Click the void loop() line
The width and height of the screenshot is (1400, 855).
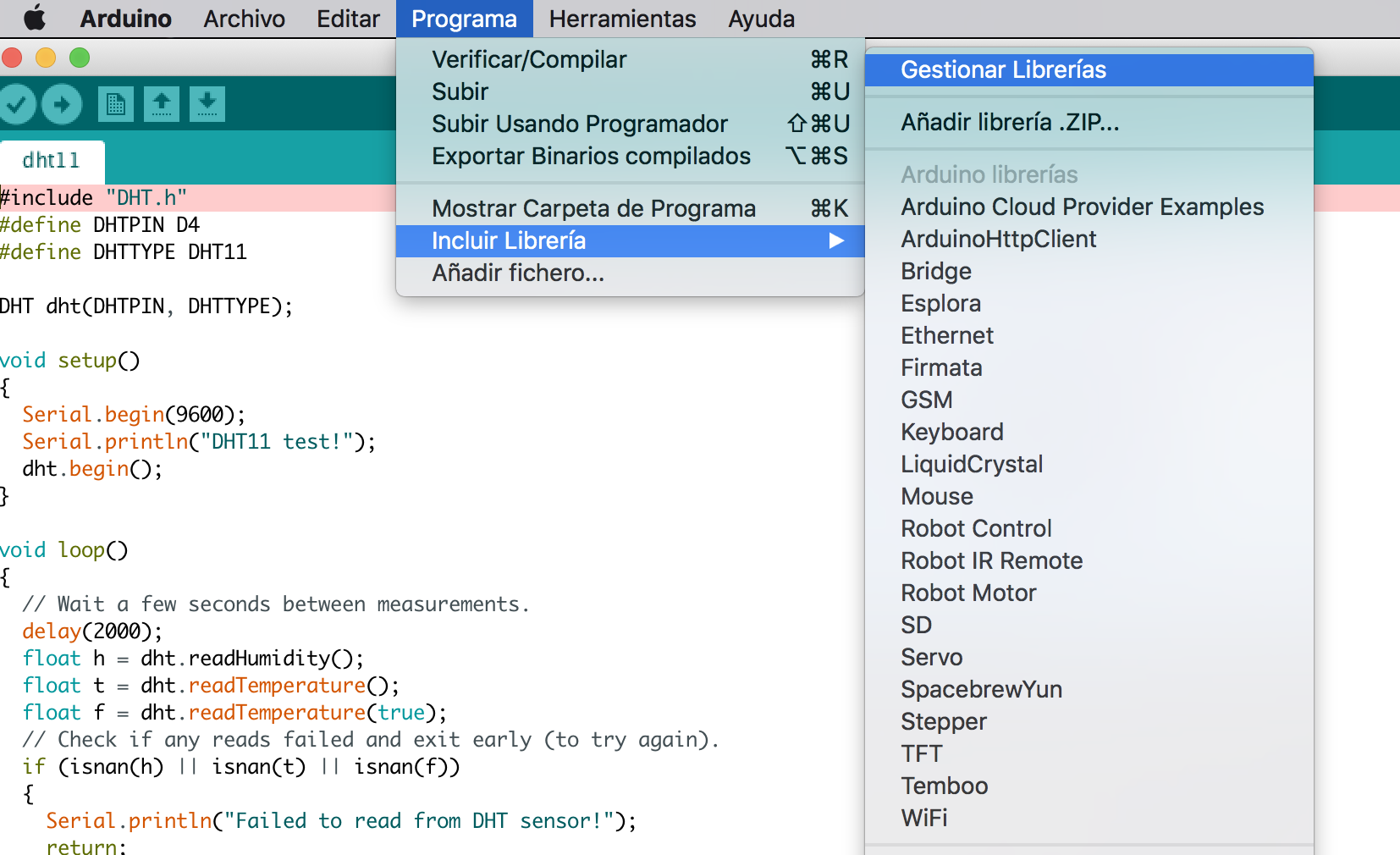point(64,550)
